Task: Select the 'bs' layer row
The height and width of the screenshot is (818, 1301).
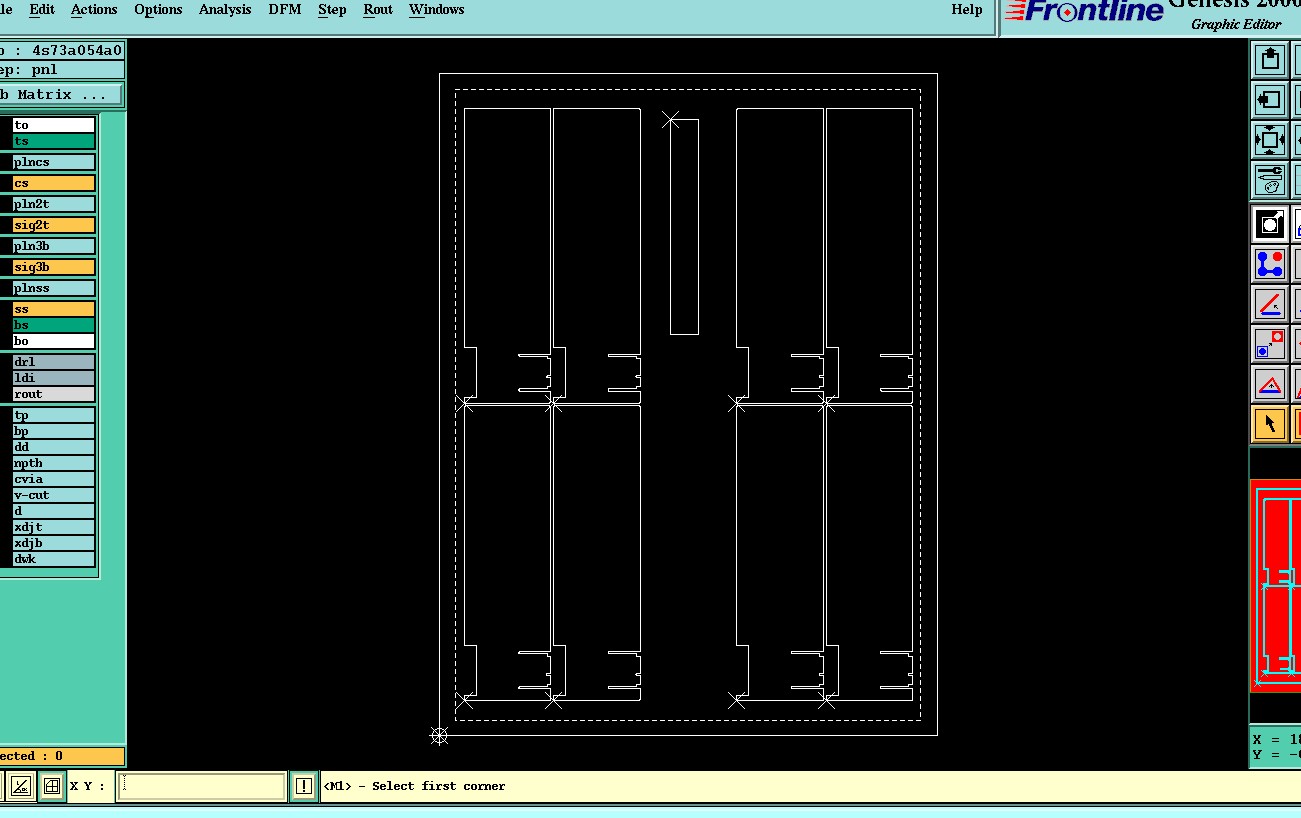Action: point(54,325)
